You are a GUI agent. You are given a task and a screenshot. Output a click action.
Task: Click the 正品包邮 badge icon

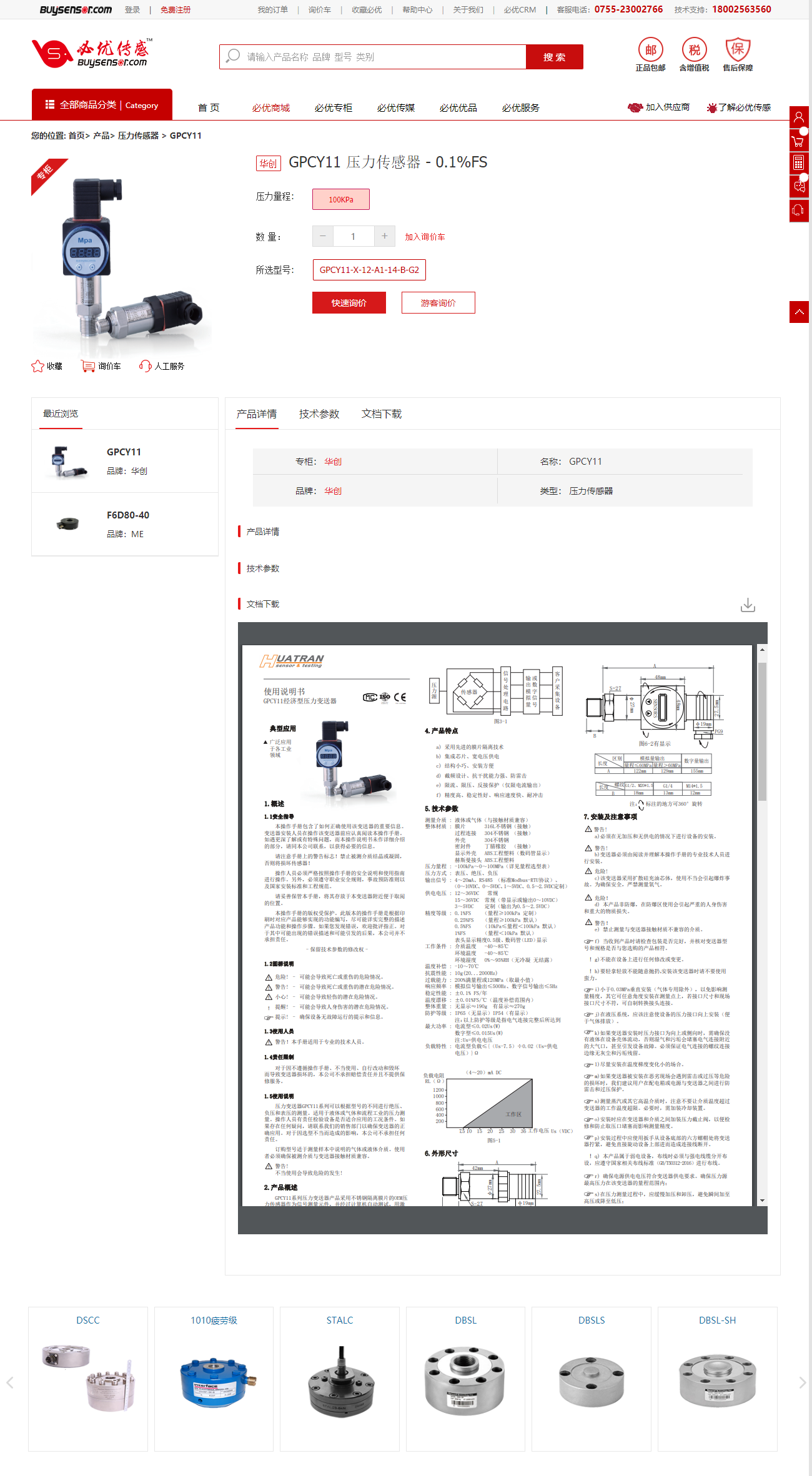(650, 50)
